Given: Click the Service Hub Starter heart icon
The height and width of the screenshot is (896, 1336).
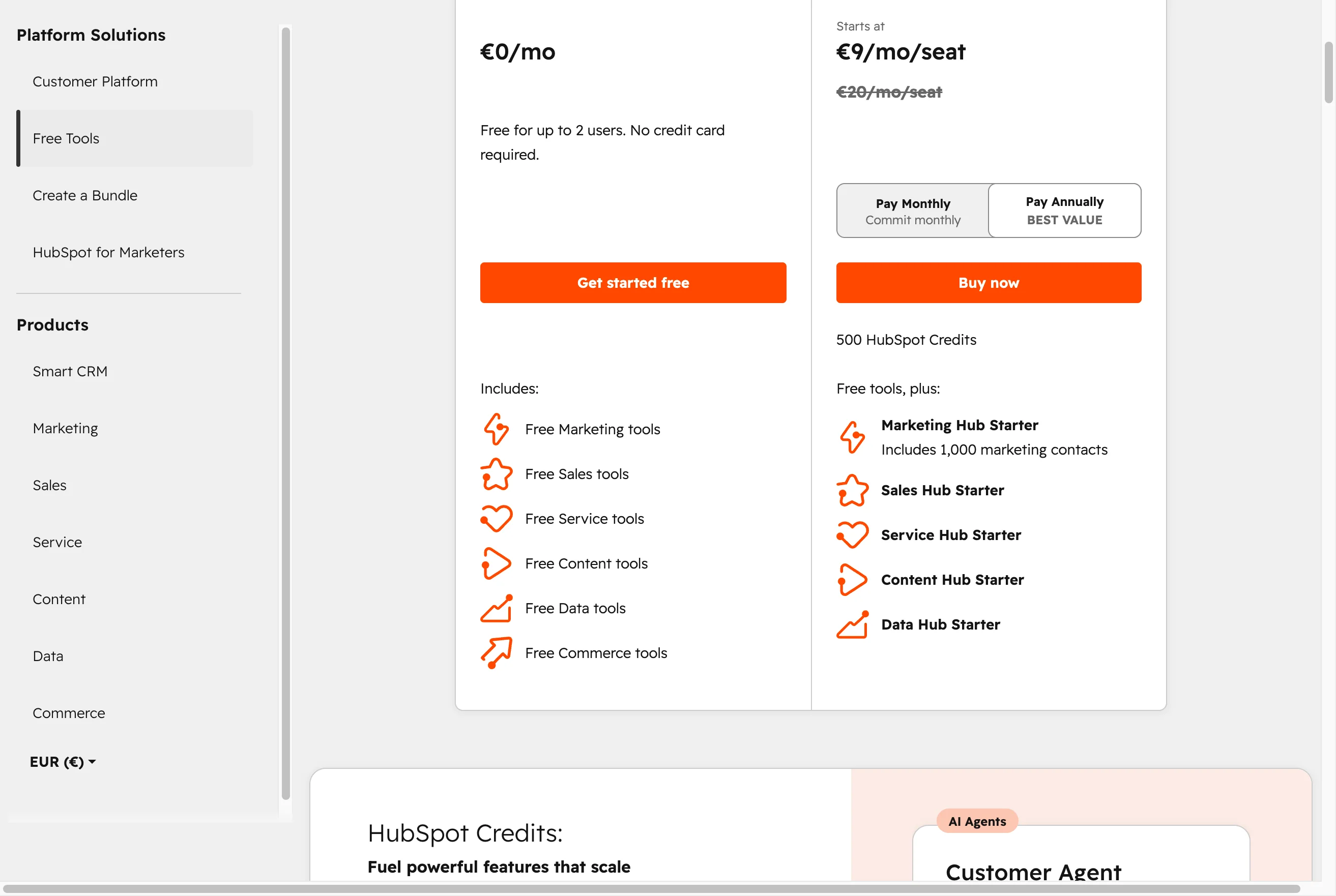Looking at the screenshot, I should tap(852, 535).
